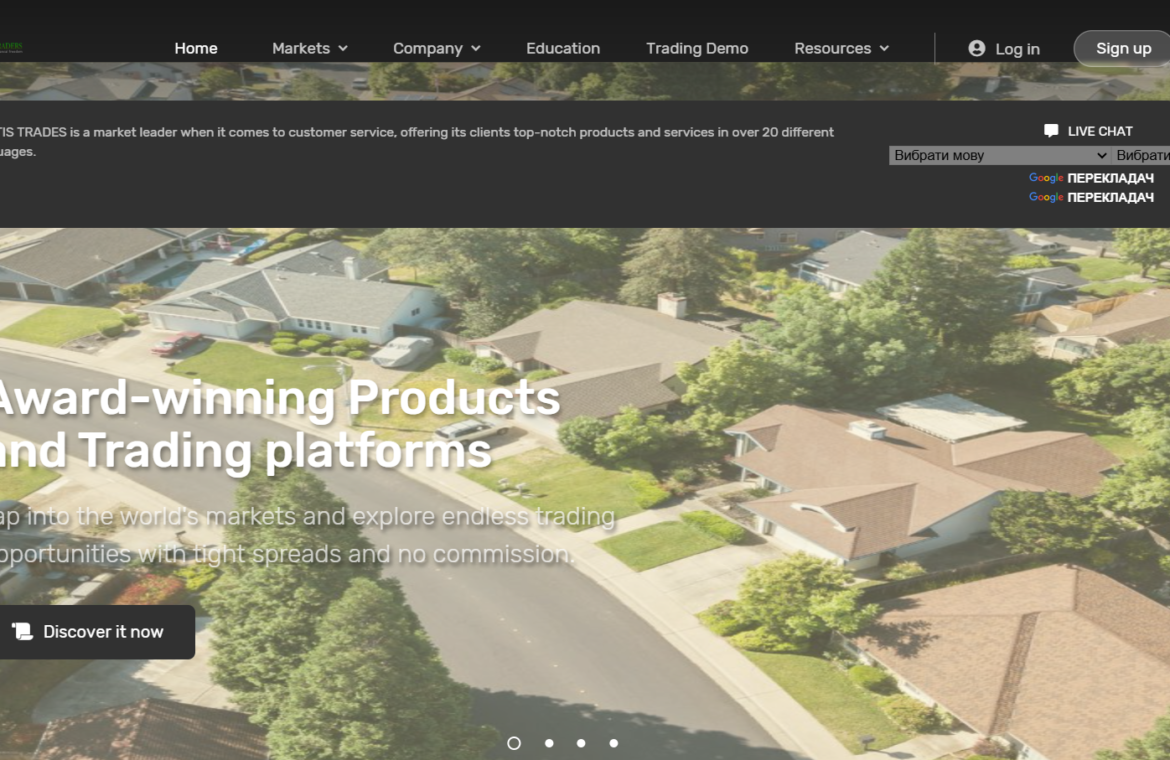Click the second Google Перекладач logo
1170x760 pixels.
1046,197
